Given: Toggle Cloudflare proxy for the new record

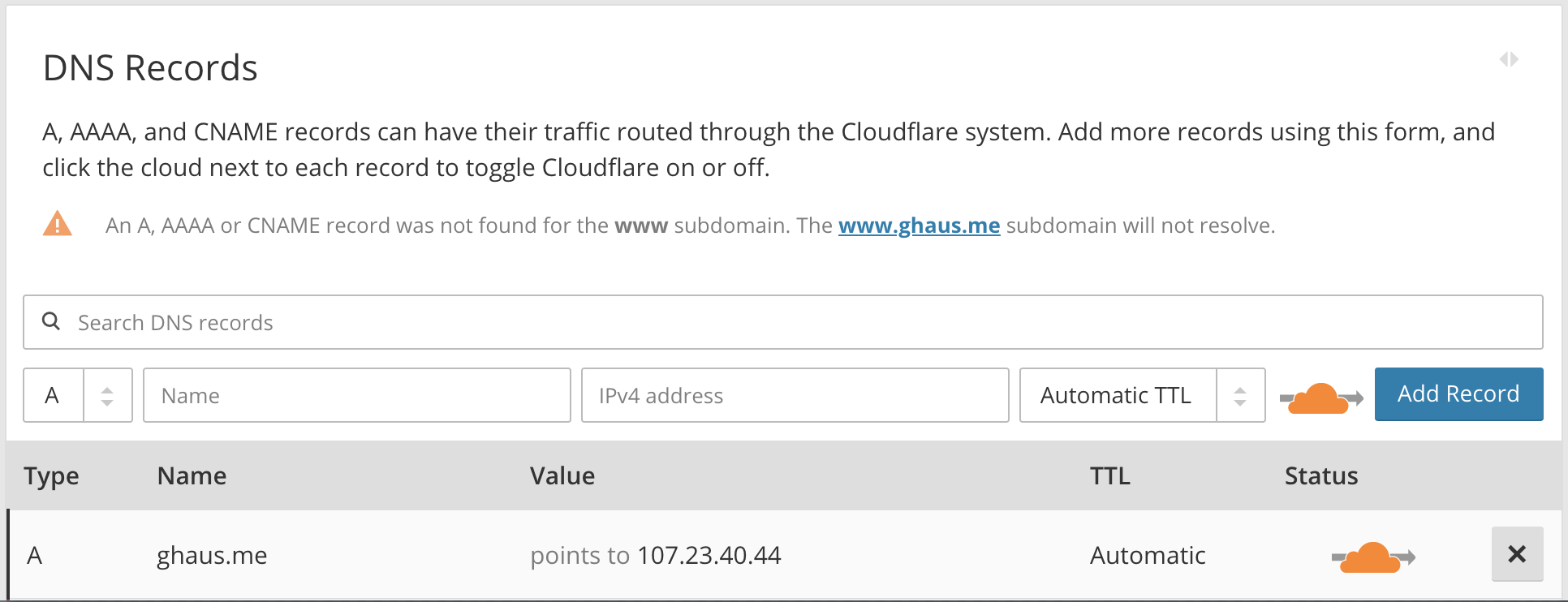Looking at the screenshot, I should pos(1320,398).
